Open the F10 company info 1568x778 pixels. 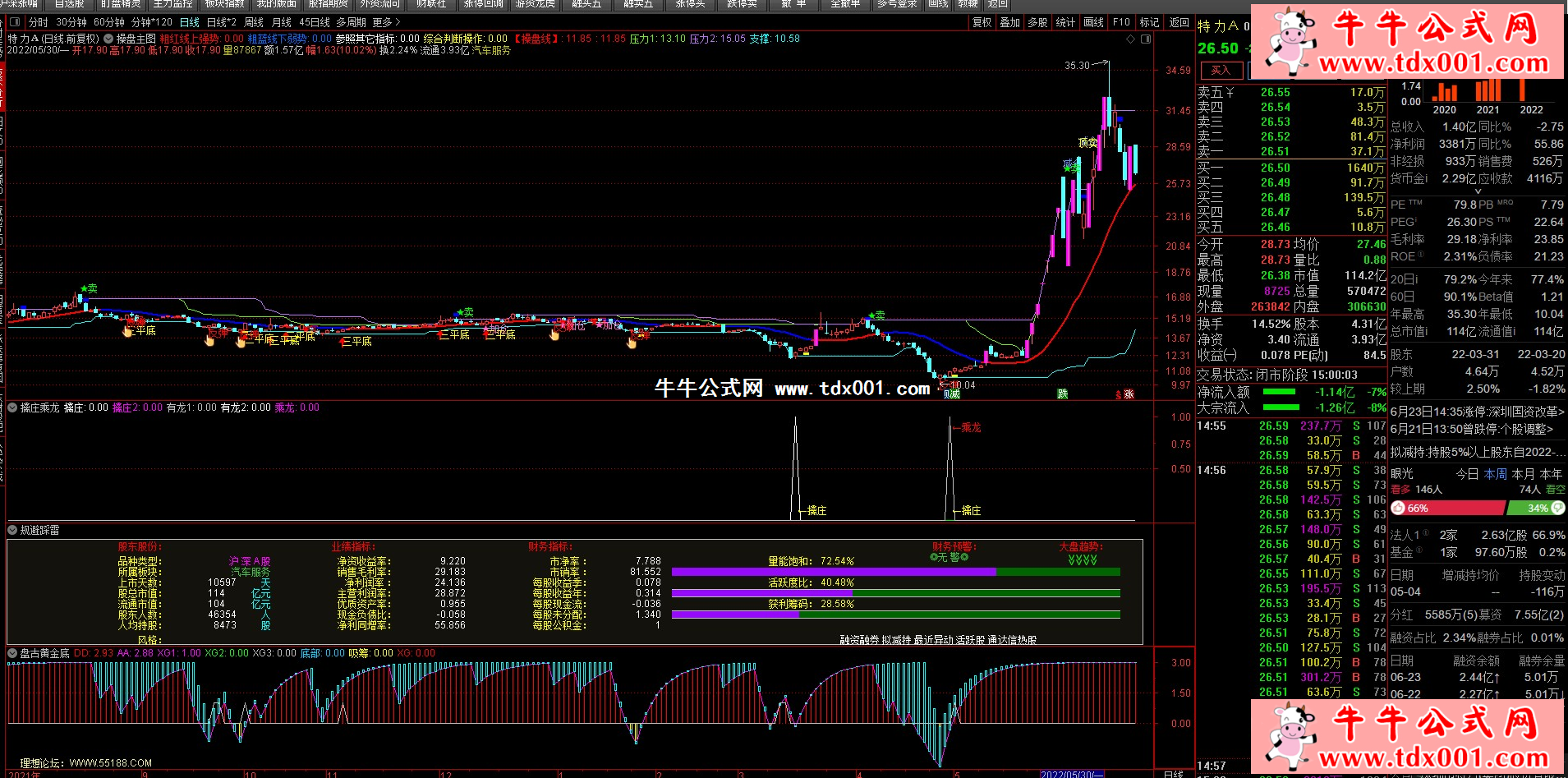[x=1122, y=22]
